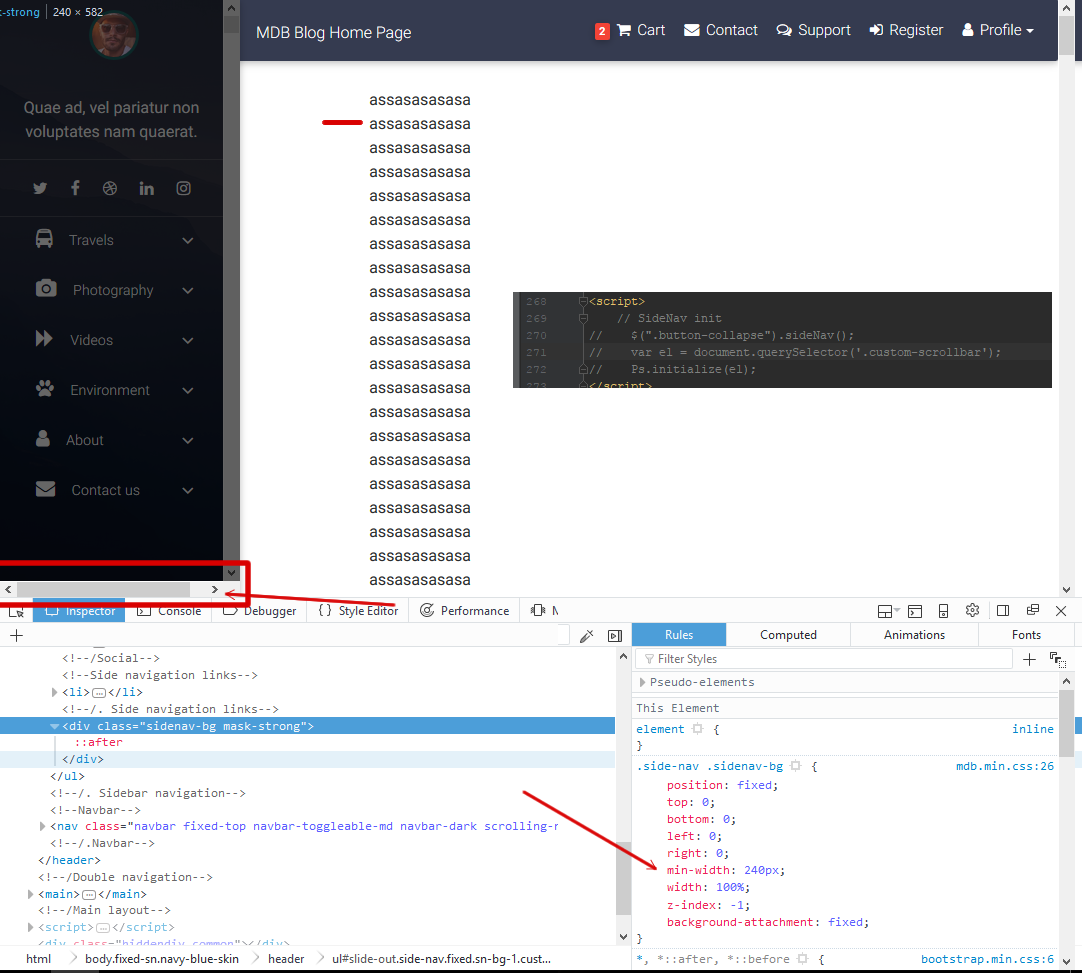Click the MDB Blog Home Page brand
This screenshot has width=1082, height=973.
pyautogui.click(x=333, y=32)
